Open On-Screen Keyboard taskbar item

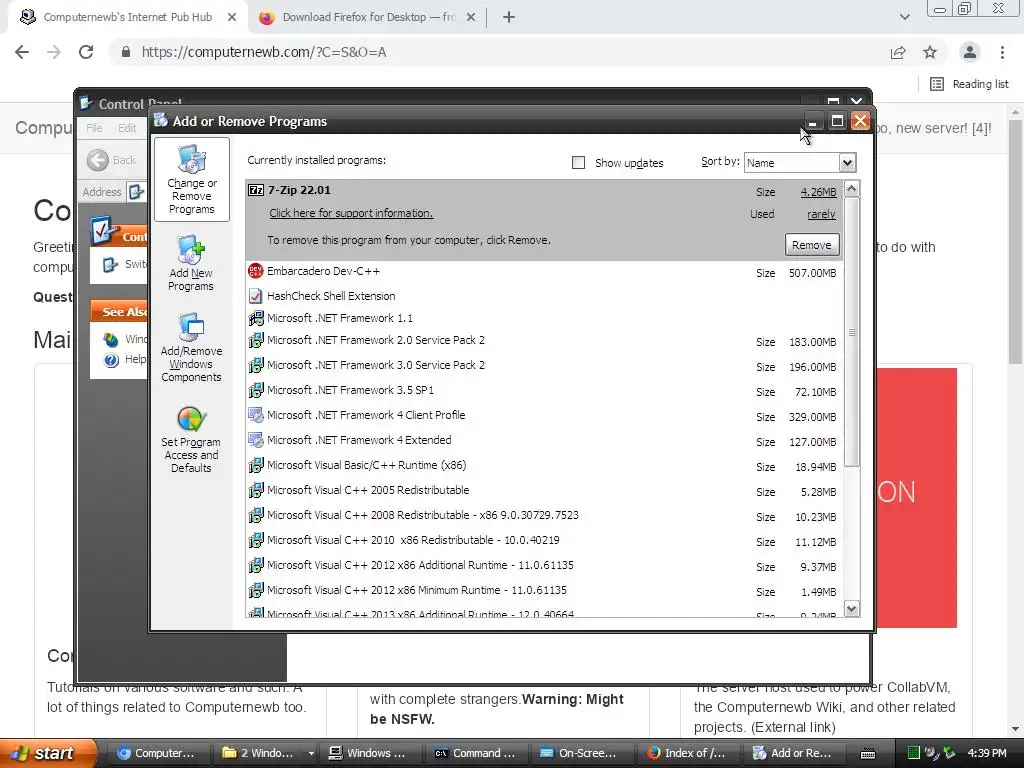[580, 753]
